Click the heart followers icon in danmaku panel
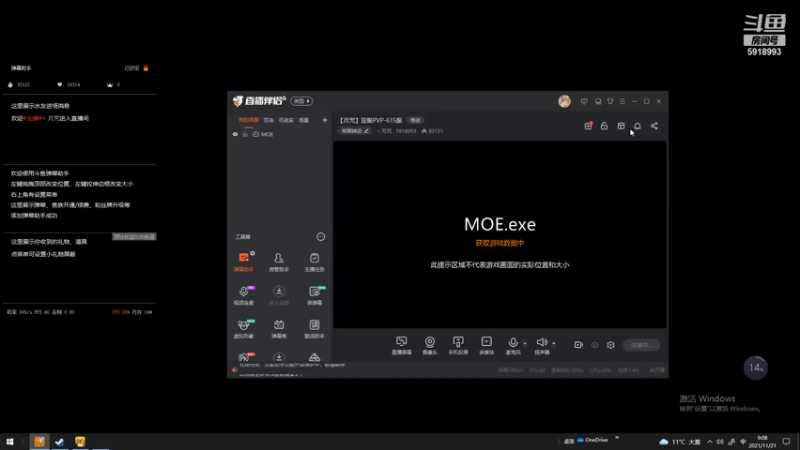The width and height of the screenshot is (800, 450). click(60, 84)
